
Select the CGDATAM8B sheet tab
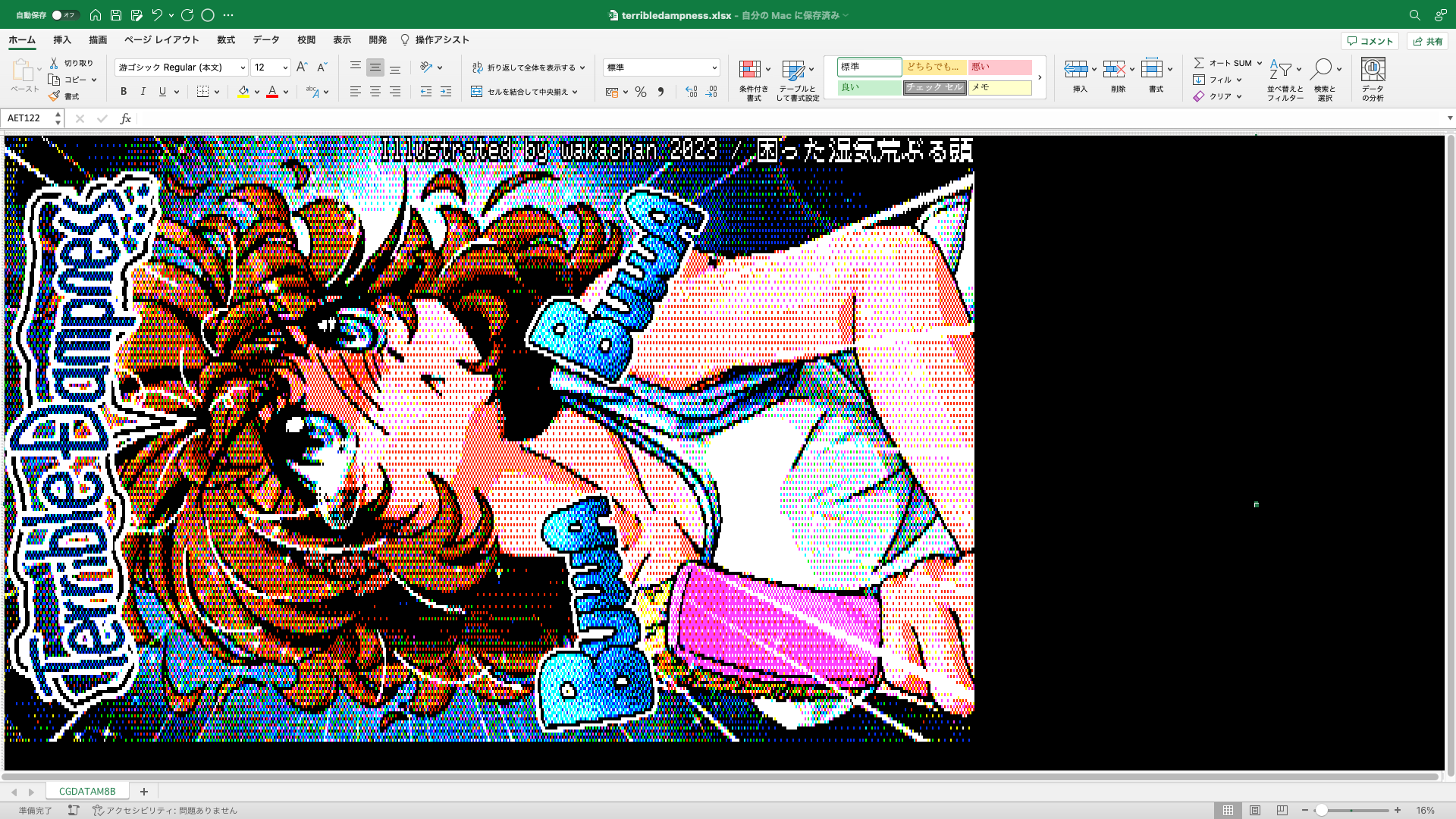tap(87, 791)
